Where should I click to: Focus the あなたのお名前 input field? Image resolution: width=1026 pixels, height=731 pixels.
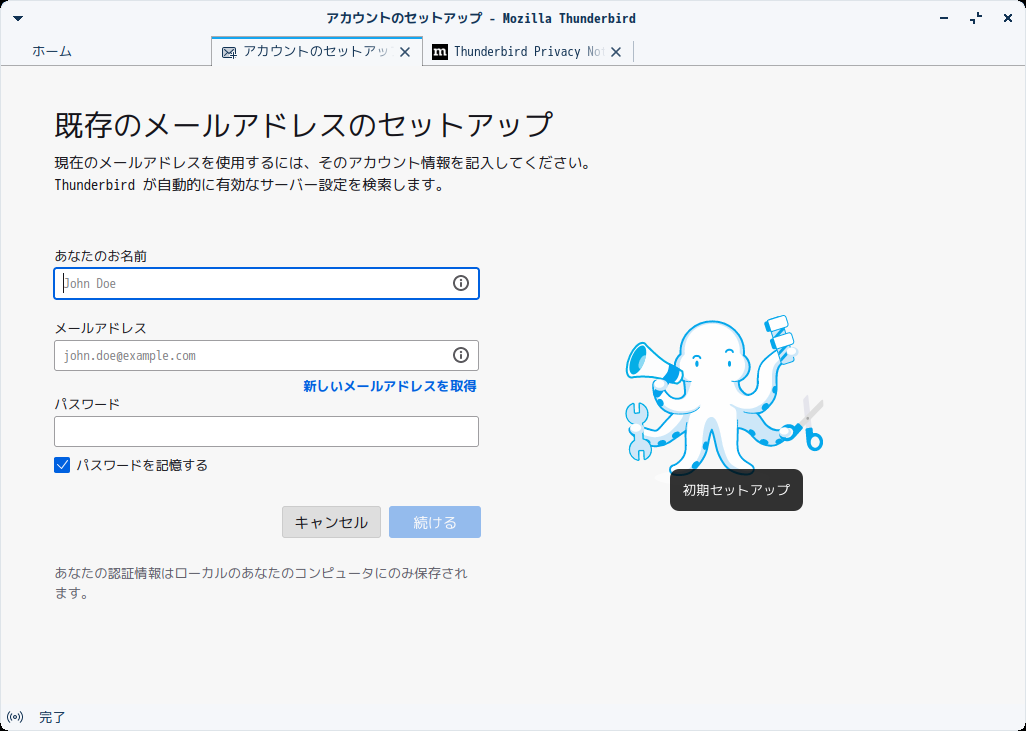(266, 283)
